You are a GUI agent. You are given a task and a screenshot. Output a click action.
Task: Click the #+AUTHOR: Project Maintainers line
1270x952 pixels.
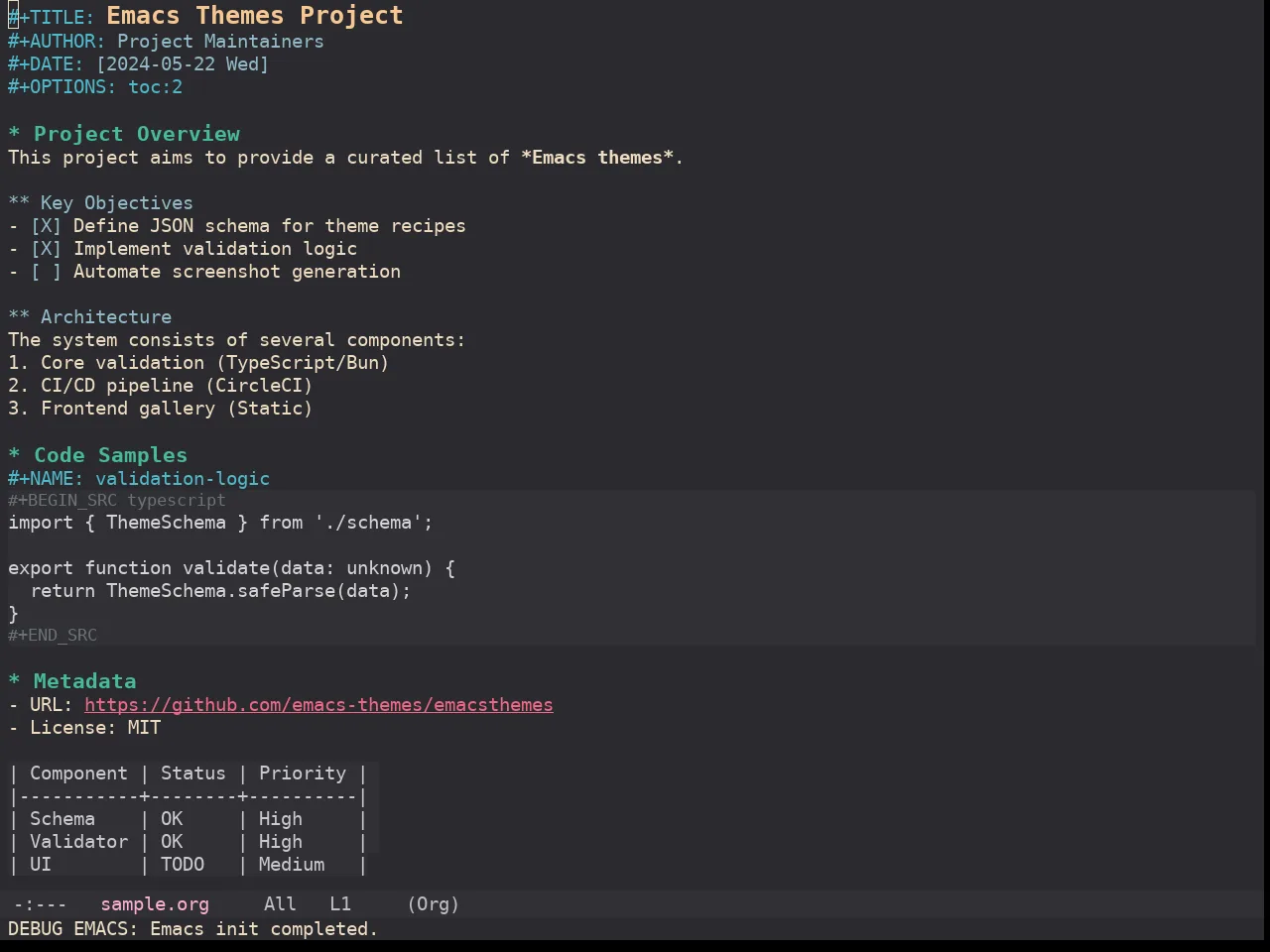[x=166, y=42]
